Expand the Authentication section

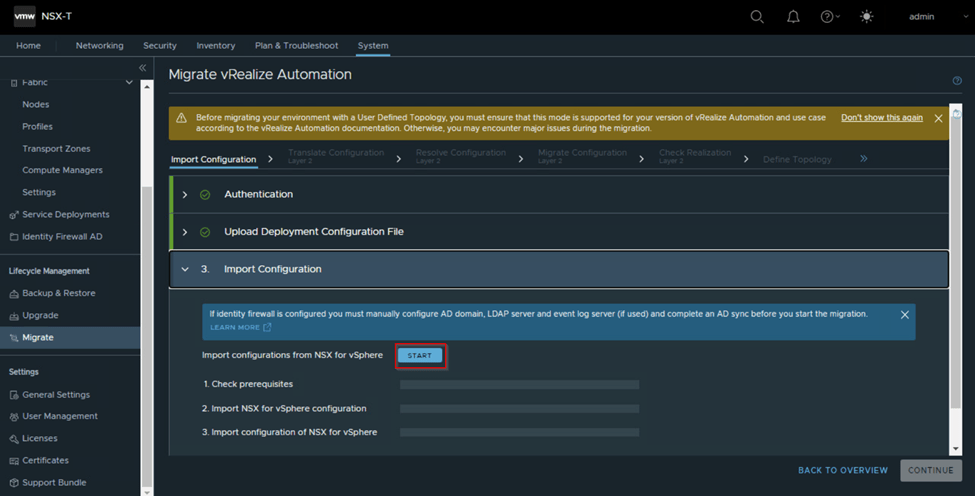[185, 195]
